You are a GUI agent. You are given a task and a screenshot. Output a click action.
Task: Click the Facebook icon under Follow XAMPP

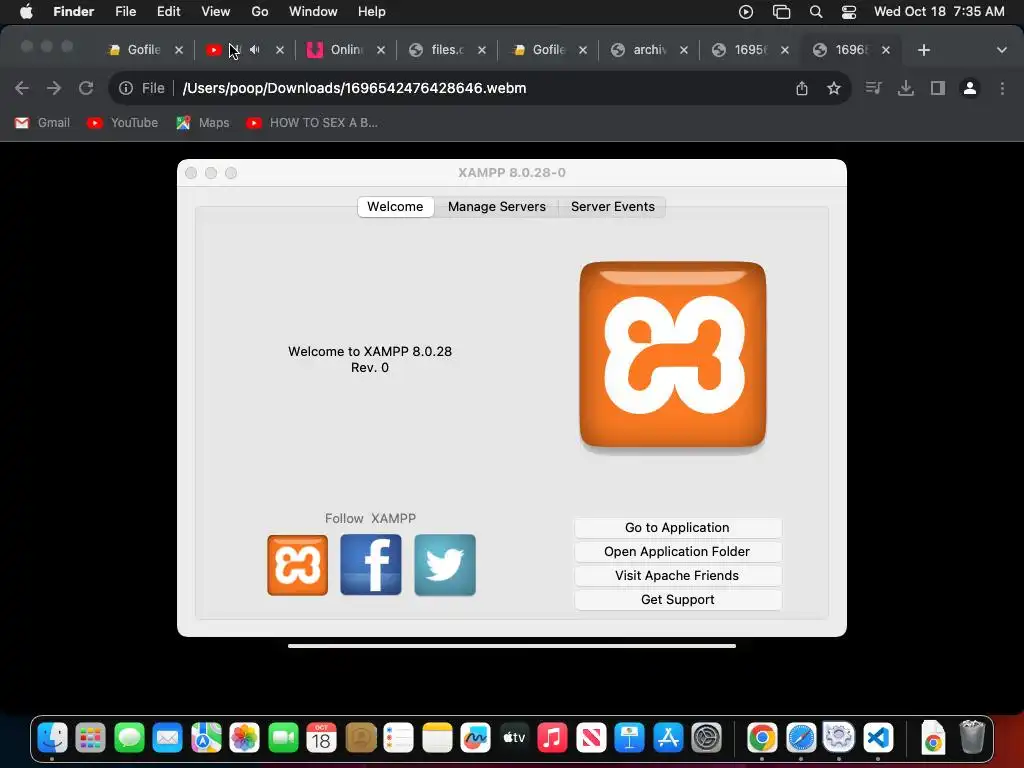pyautogui.click(x=371, y=565)
